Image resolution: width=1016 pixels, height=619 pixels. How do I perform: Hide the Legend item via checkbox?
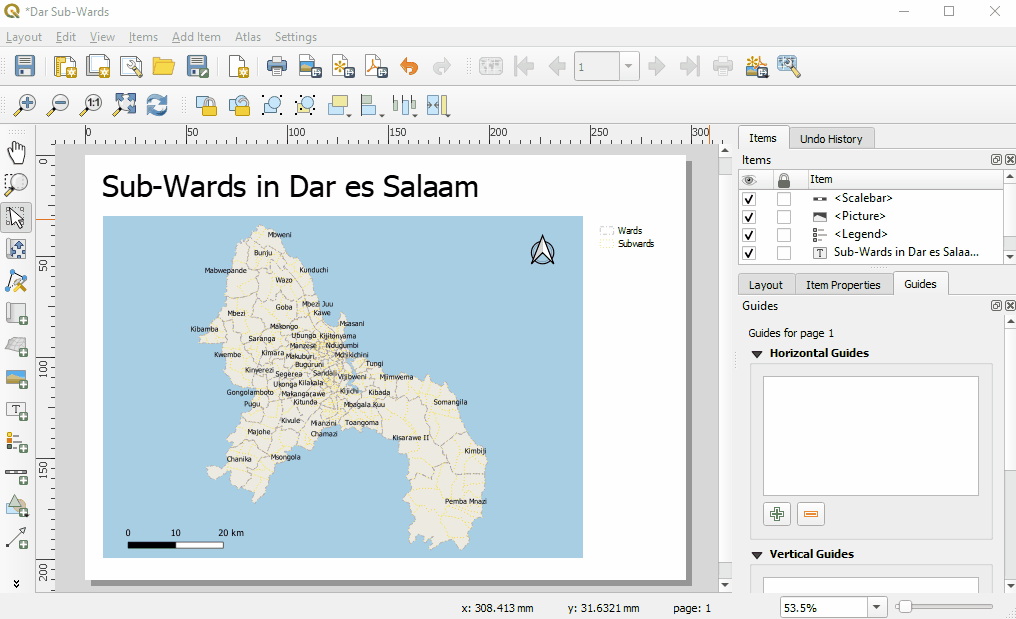749,234
